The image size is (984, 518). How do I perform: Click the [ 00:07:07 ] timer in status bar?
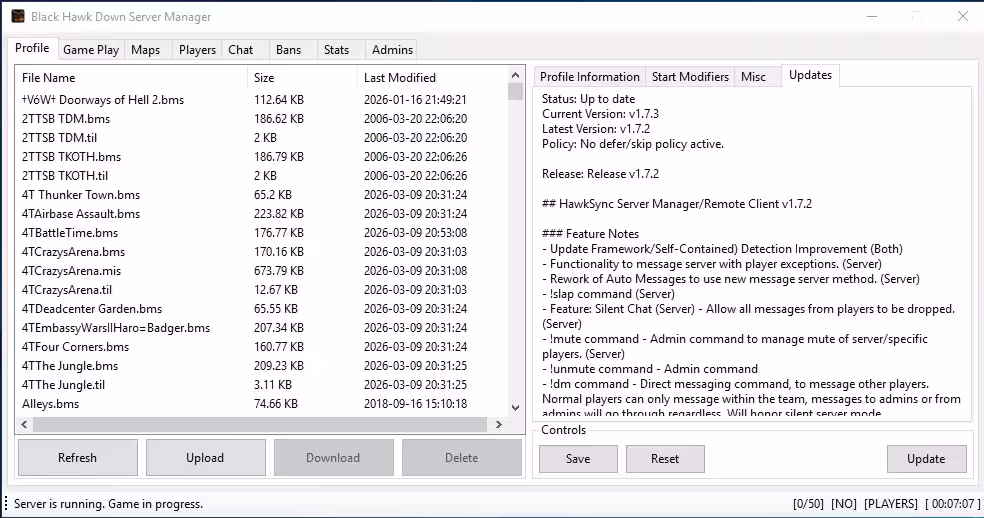pos(953,504)
